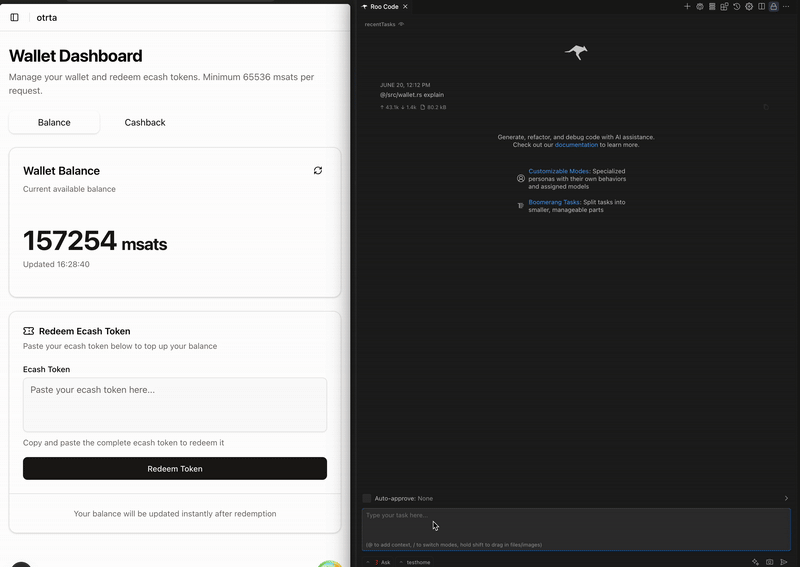
Task: Click the ticket icon beside Redeem Ecash Token
Action: pos(29,331)
